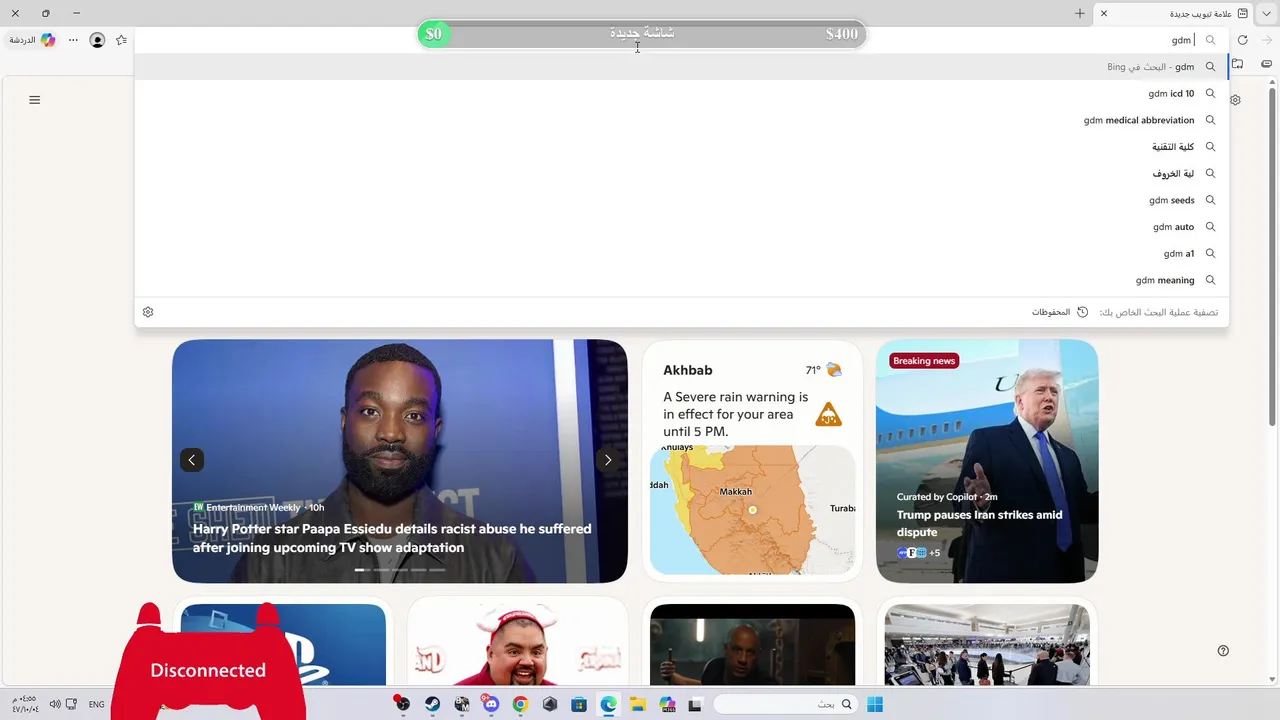The height and width of the screenshot is (720, 1280).
Task: Open the browser profile icon
Action: (x=97, y=40)
